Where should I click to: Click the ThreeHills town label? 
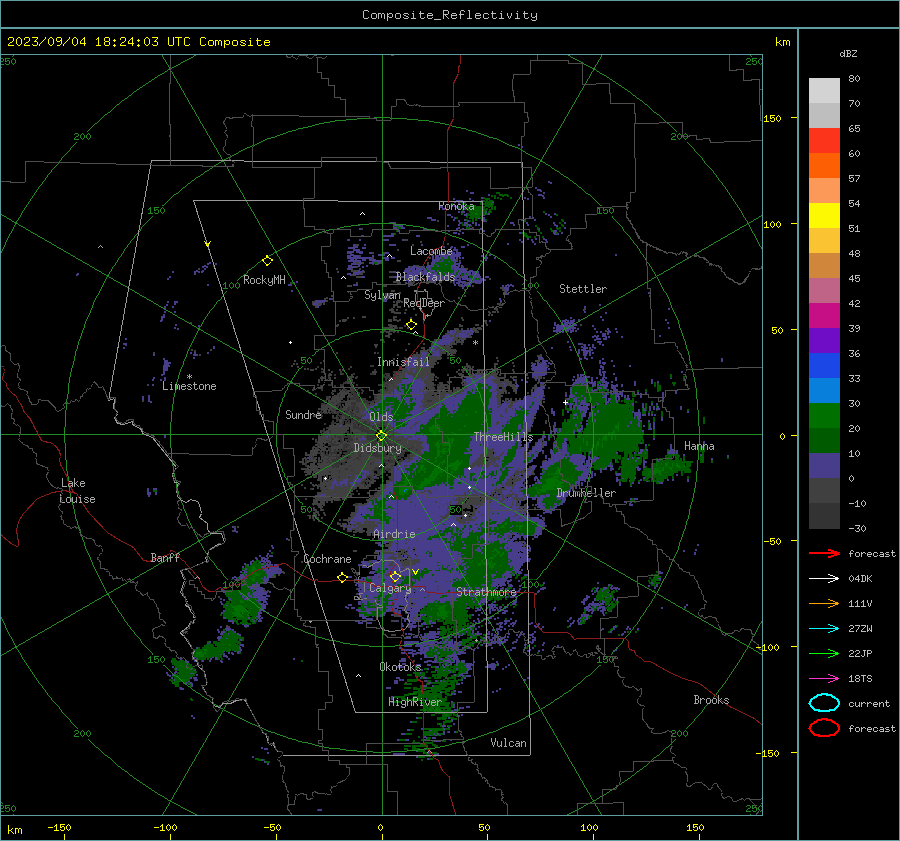(503, 437)
